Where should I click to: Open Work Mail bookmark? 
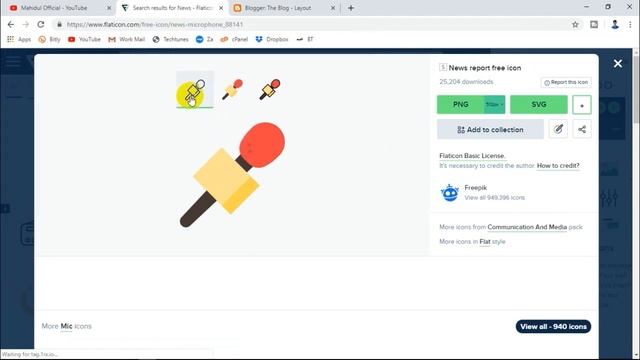pos(127,39)
